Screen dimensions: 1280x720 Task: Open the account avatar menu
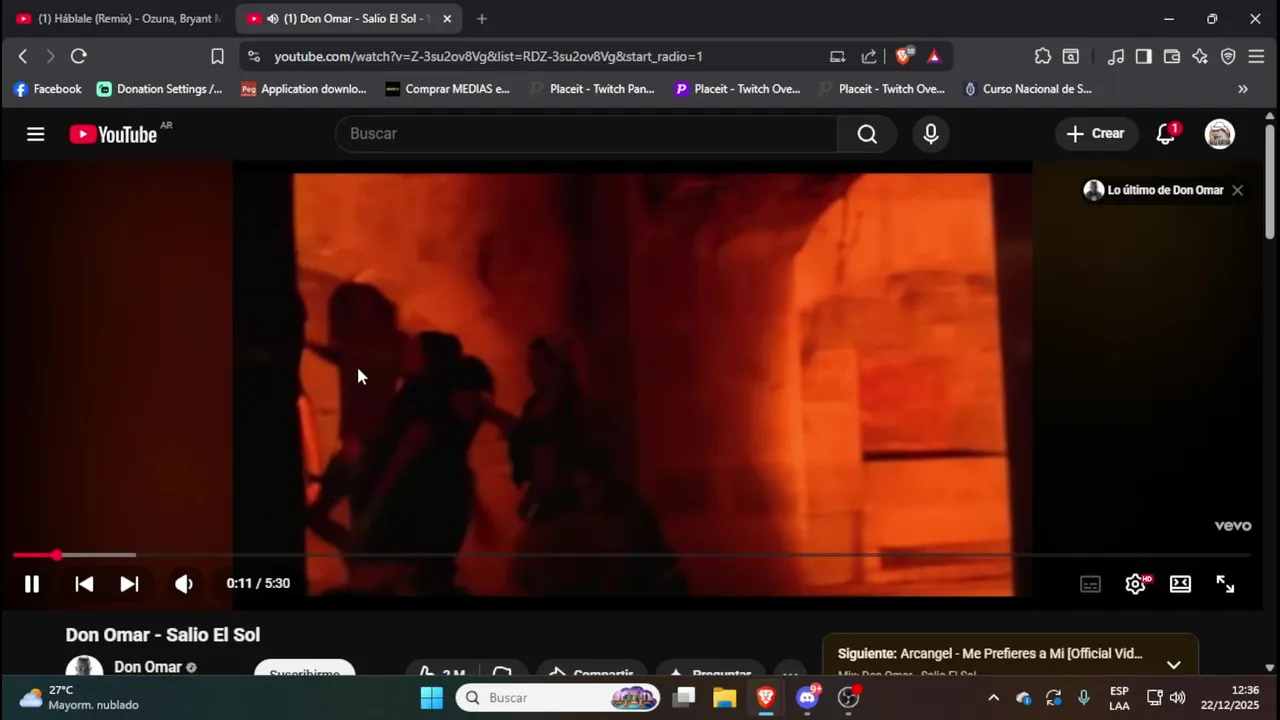click(x=1219, y=134)
